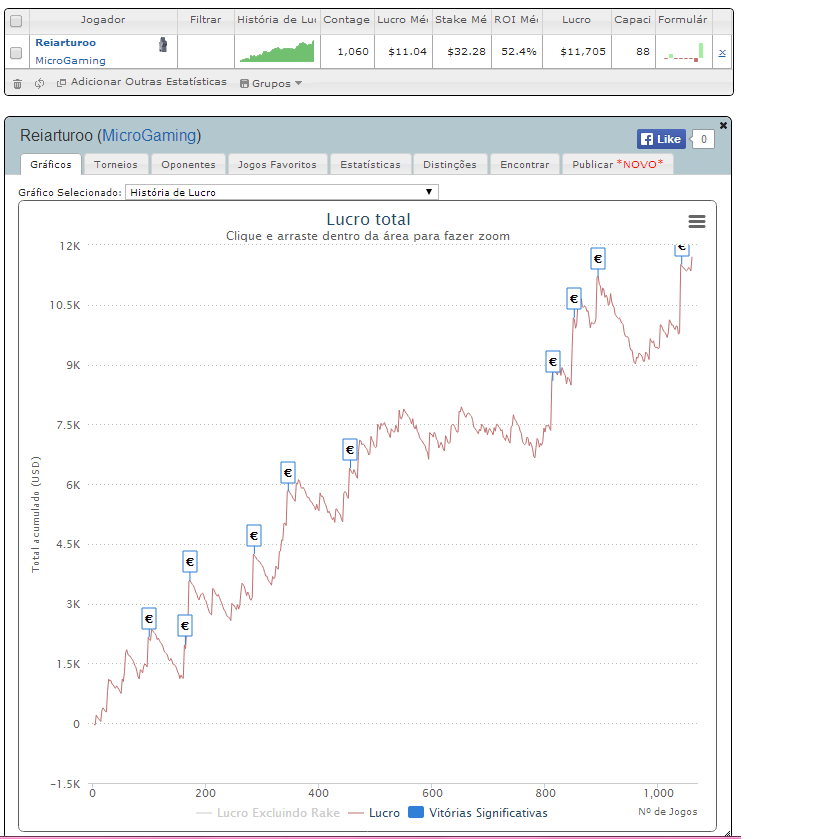Click the panel resize grip at bottom-right corner
Image resolution: width=822 pixels, height=839 pixels.
[x=727, y=833]
